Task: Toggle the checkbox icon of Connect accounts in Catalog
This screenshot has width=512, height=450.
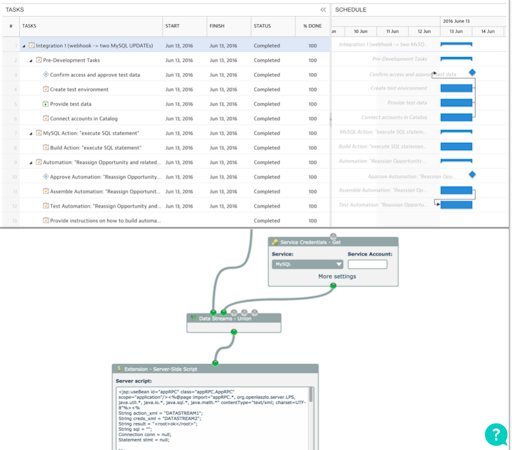Action: 46,118
